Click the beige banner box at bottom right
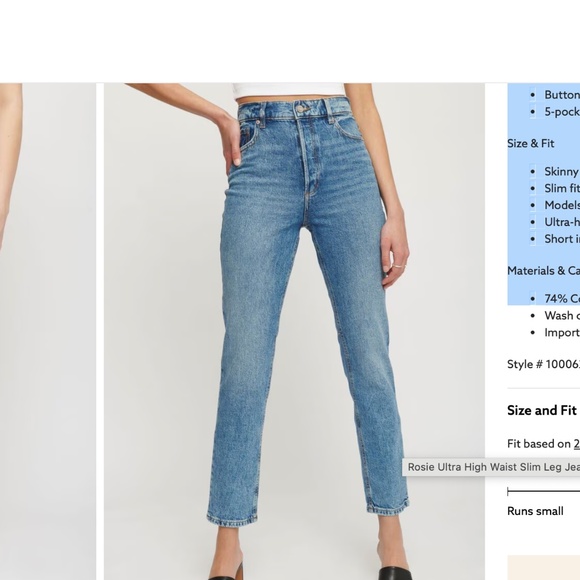Image resolution: width=580 pixels, height=580 pixels. point(543,567)
